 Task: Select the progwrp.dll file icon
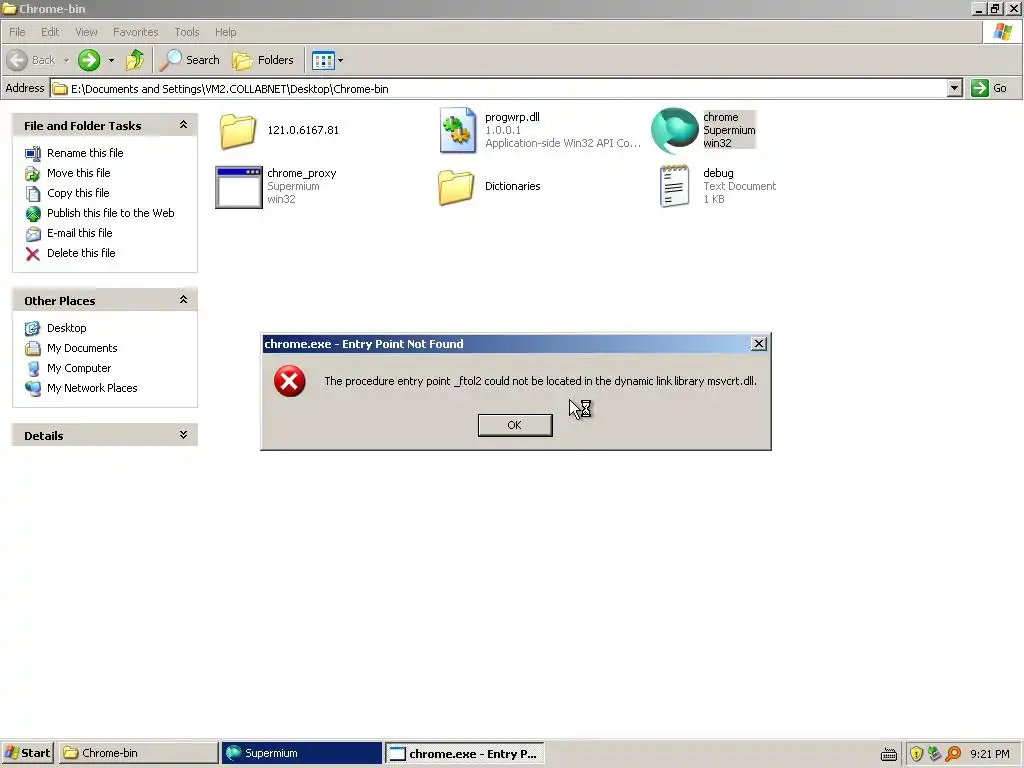pyautogui.click(x=458, y=131)
